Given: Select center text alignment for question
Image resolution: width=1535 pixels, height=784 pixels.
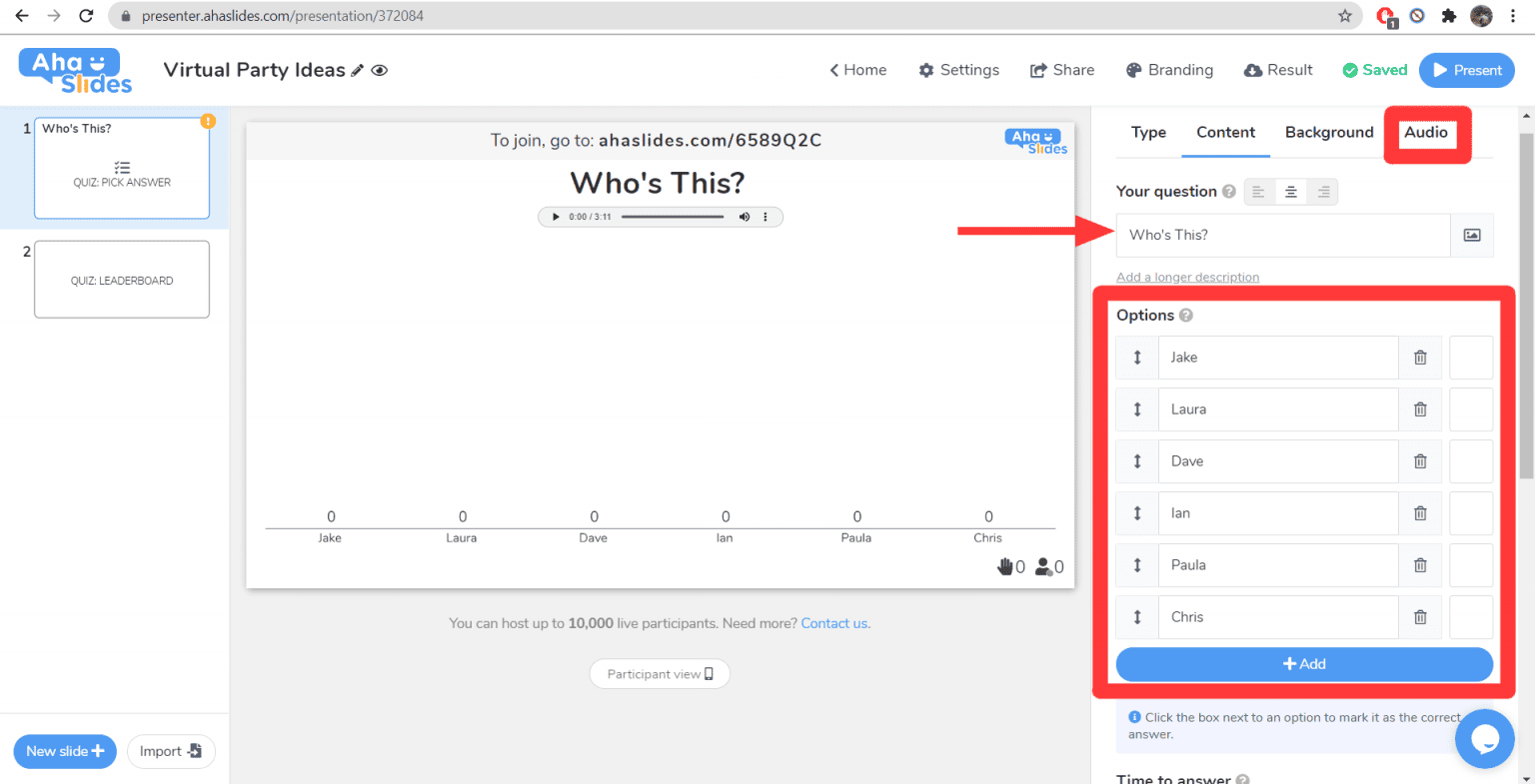Looking at the screenshot, I should (1290, 192).
